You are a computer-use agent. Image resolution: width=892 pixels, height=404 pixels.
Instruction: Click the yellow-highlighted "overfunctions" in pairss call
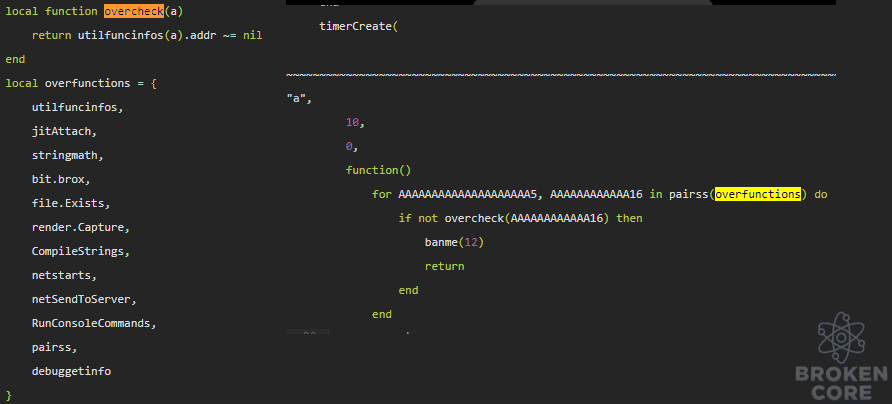[758, 195]
